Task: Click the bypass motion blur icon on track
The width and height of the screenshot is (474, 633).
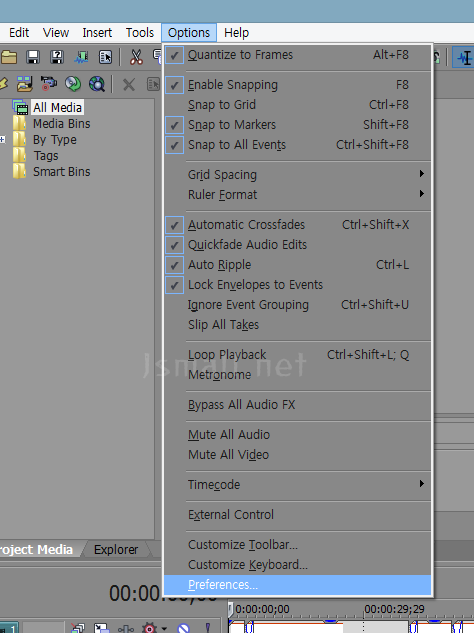Action: point(77,628)
